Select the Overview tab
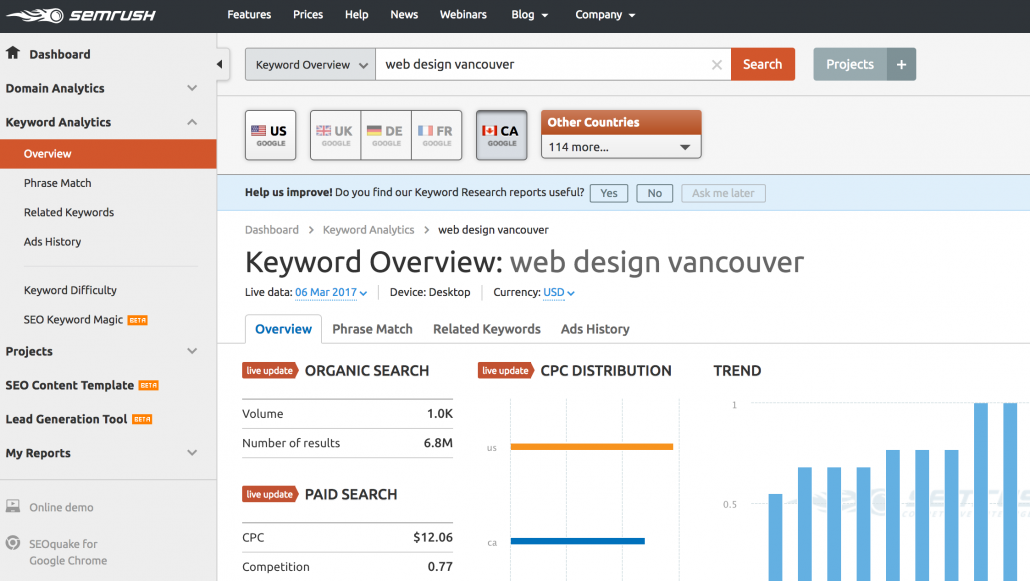1030x581 pixels. click(x=283, y=329)
